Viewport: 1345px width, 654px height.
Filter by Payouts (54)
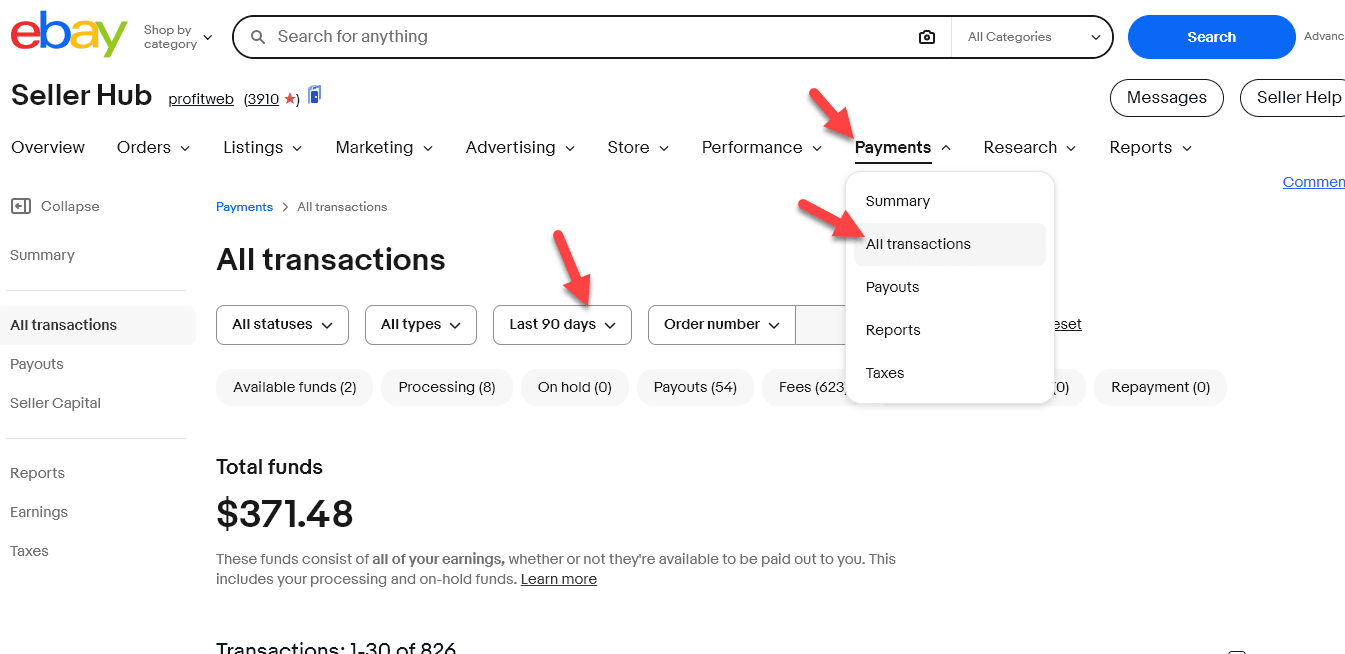pyautogui.click(x=695, y=387)
